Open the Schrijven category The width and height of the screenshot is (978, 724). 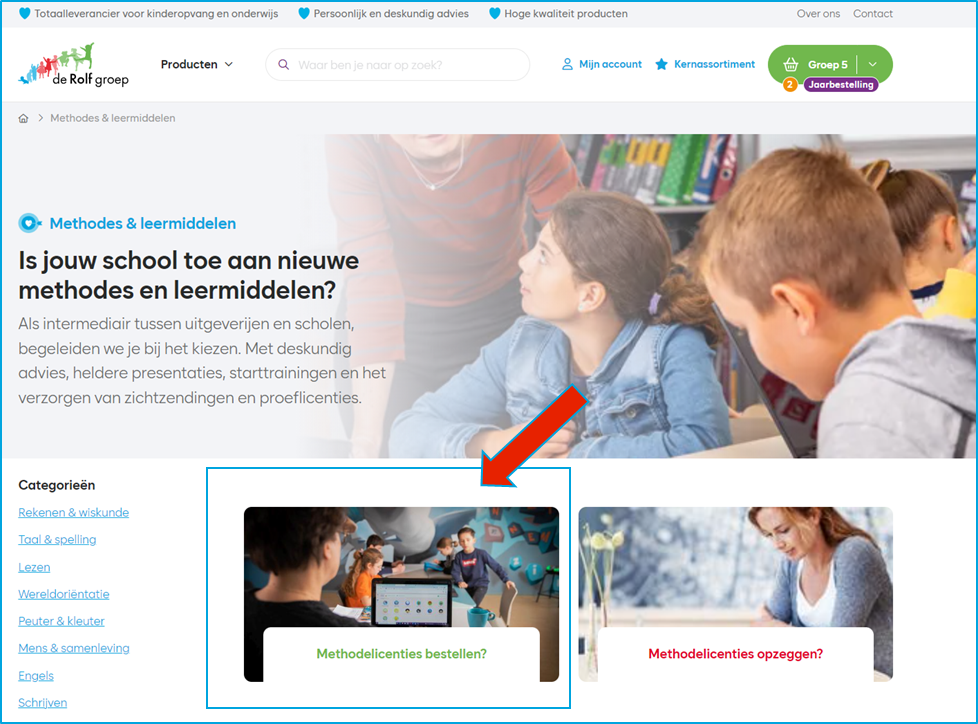click(42, 703)
